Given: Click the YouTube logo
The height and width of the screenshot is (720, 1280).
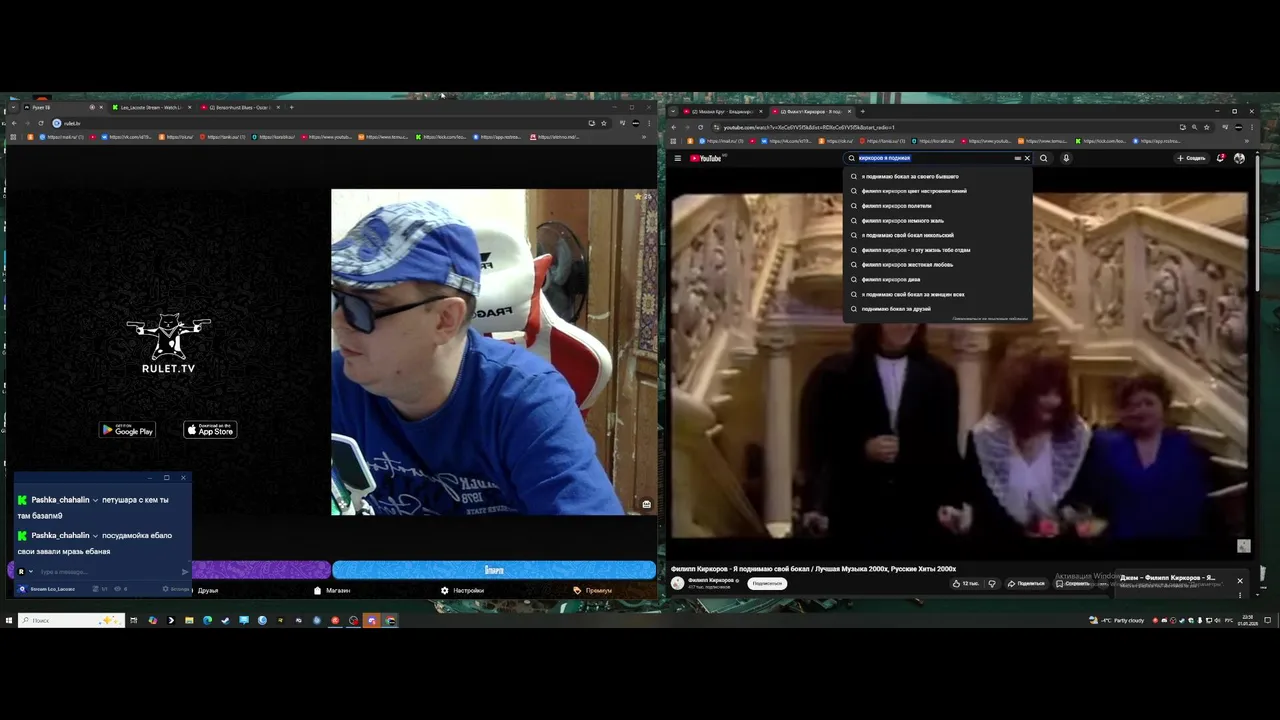Looking at the screenshot, I should (706, 158).
